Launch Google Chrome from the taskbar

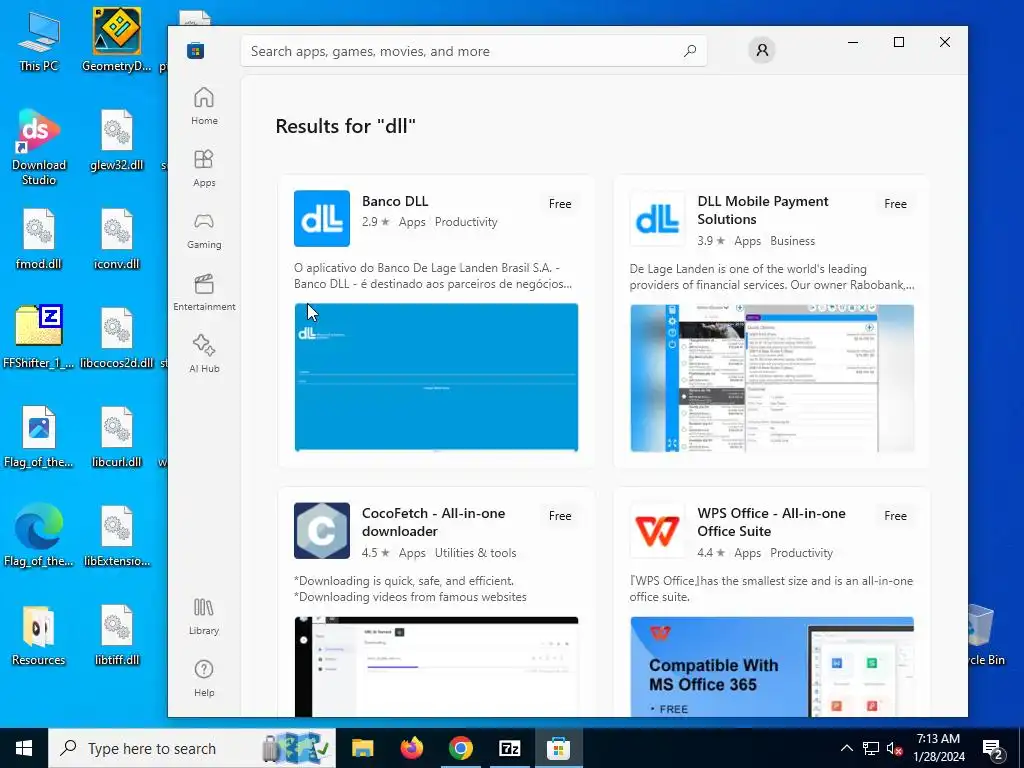pos(460,748)
